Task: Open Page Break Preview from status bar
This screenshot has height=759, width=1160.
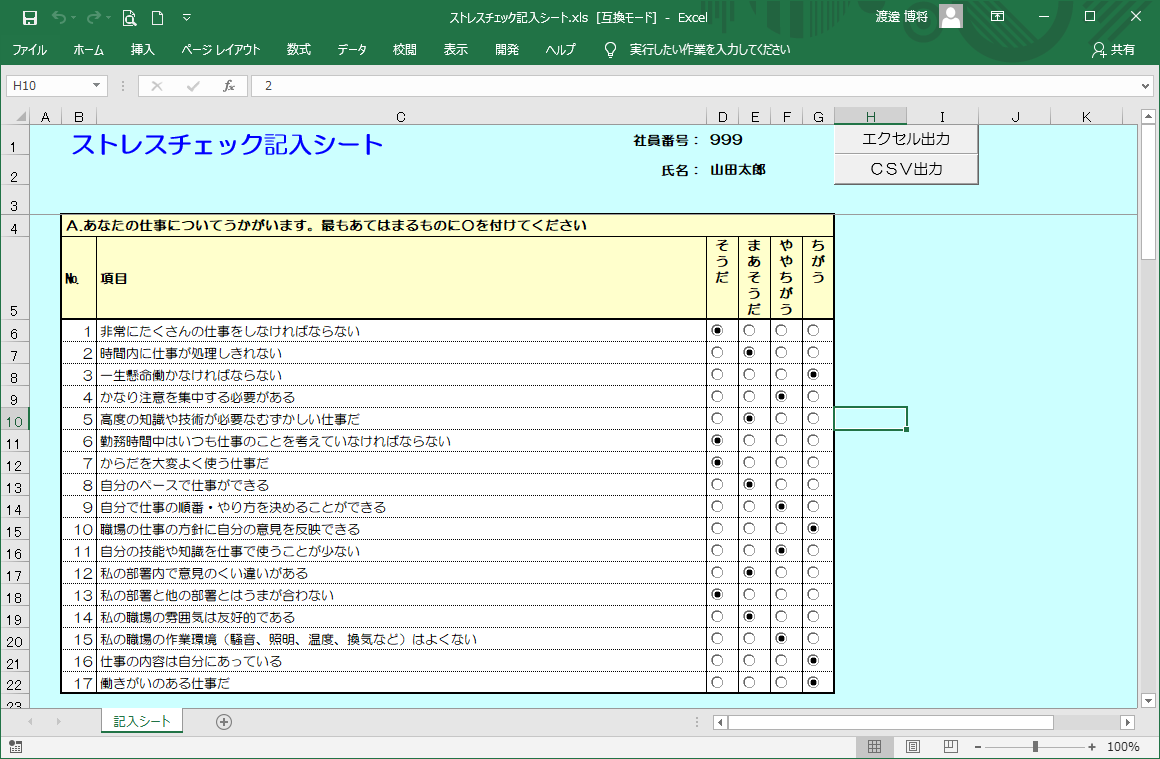Action: tap(950, 746)
